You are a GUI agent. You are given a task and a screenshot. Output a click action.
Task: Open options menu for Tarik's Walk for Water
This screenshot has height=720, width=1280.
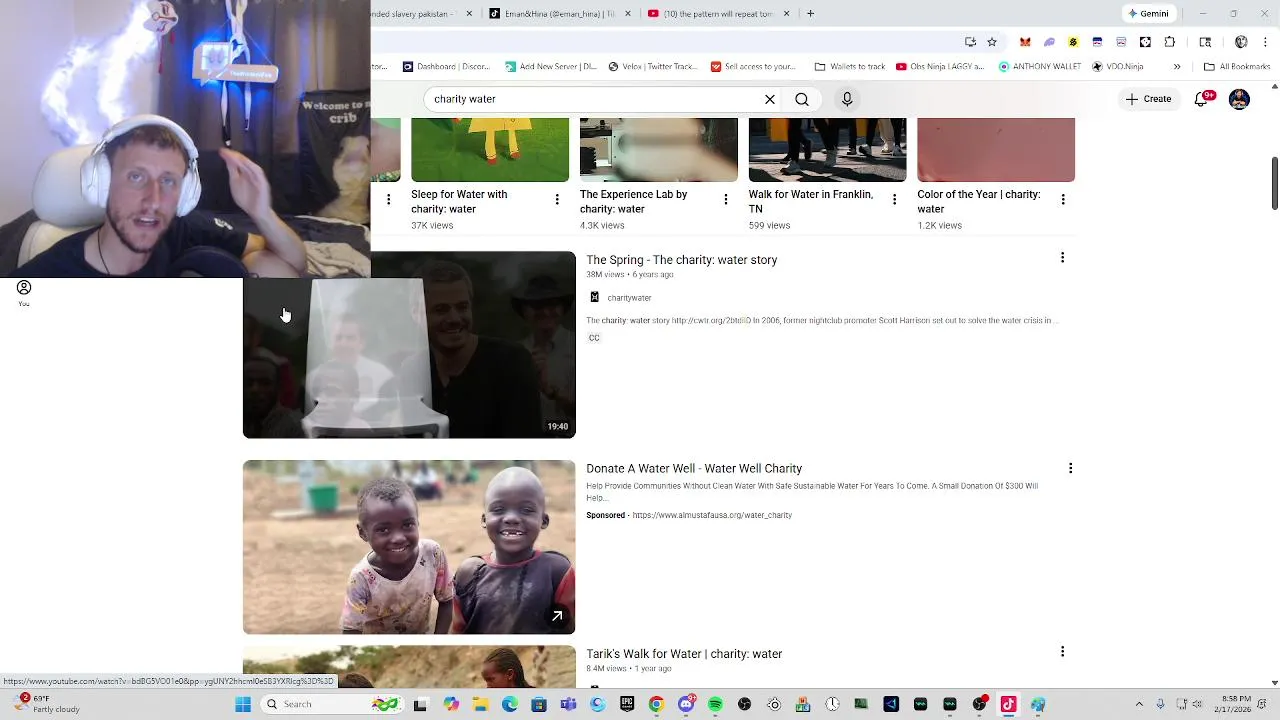1062,652
